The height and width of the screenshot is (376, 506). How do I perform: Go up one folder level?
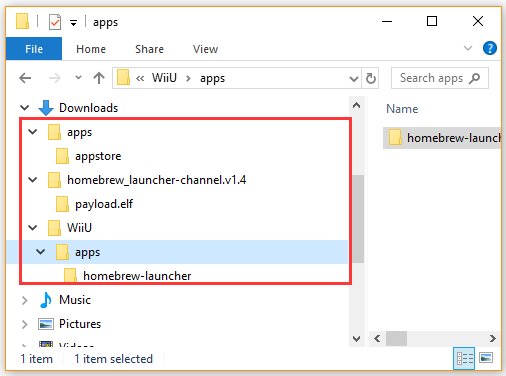point(99,78)
